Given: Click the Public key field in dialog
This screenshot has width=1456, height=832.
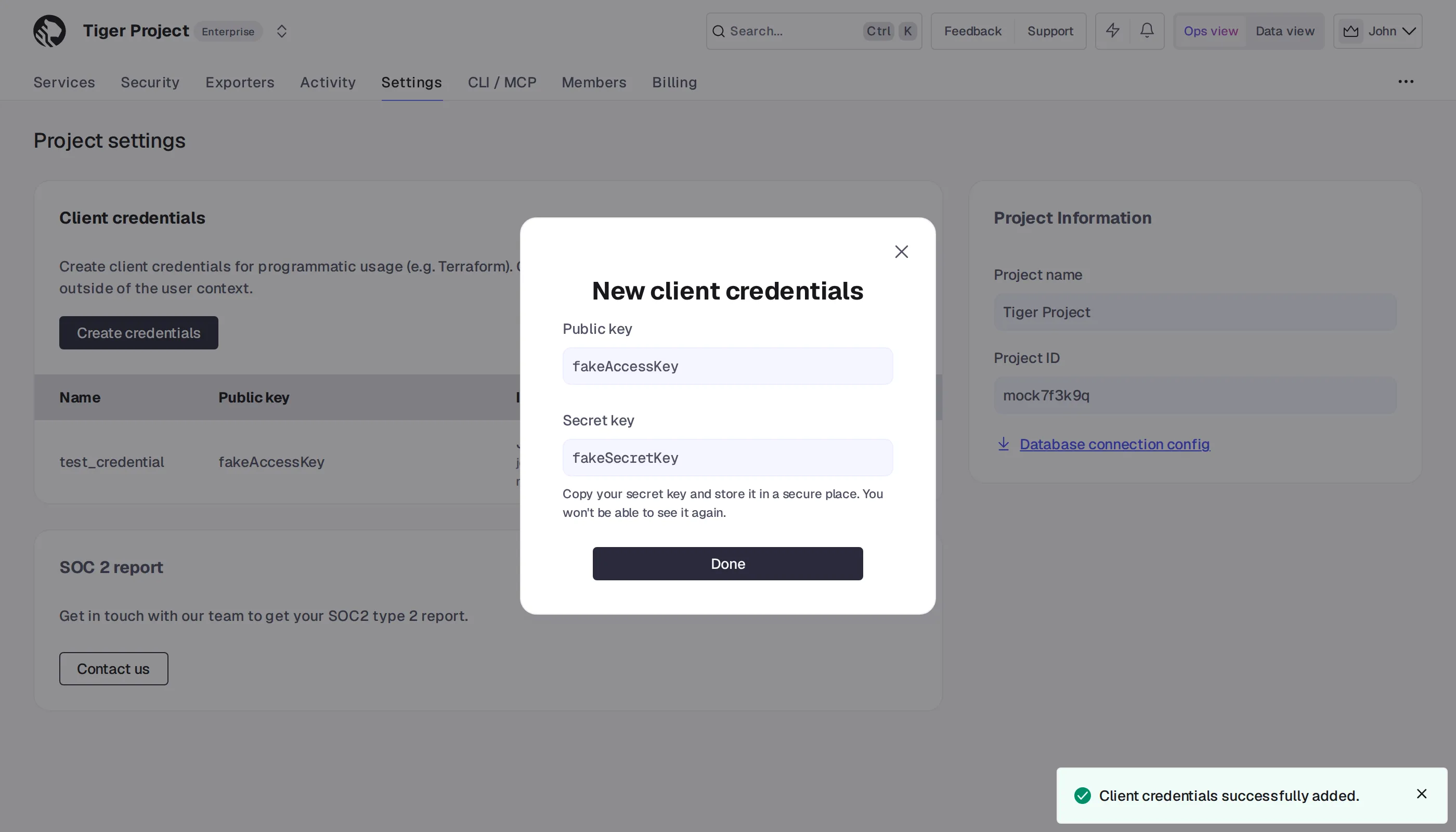Looking at the screenshot, I should click(x=727, y=366).
